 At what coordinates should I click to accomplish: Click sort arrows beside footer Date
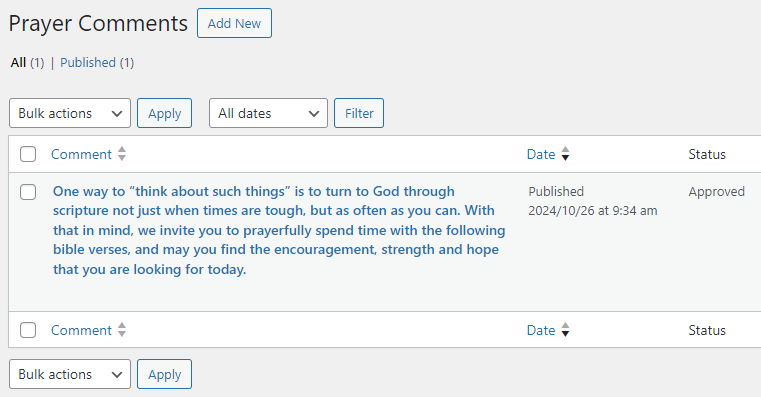pos(565,330)
